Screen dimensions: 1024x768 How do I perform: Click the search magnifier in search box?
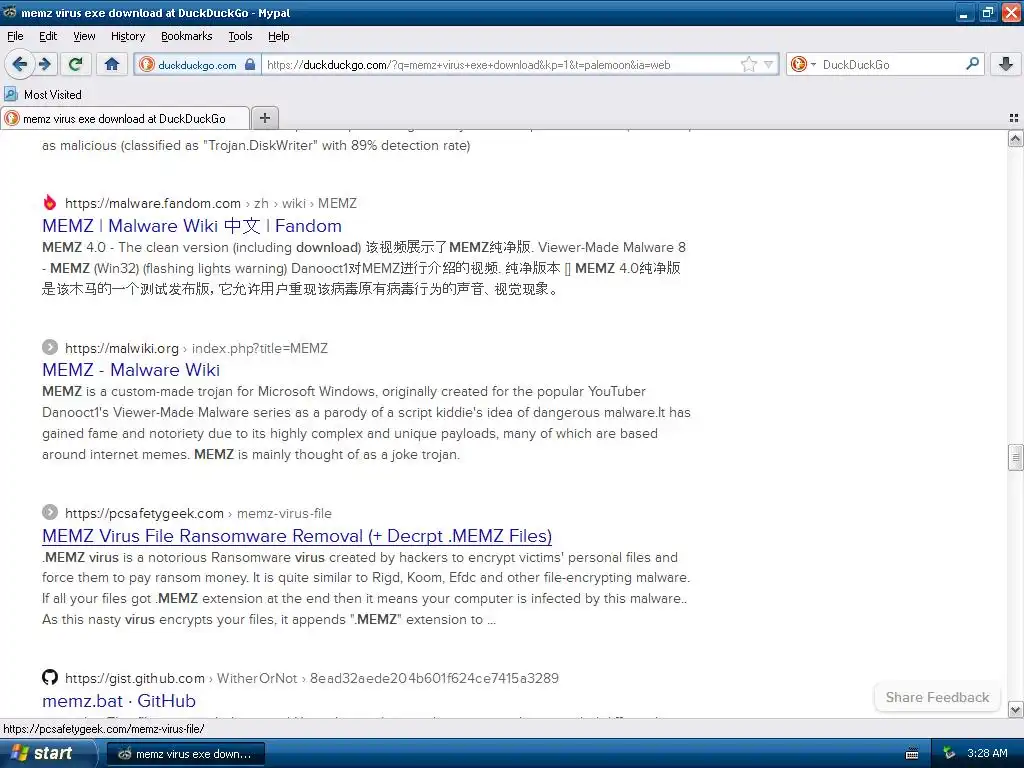(972, 64)
